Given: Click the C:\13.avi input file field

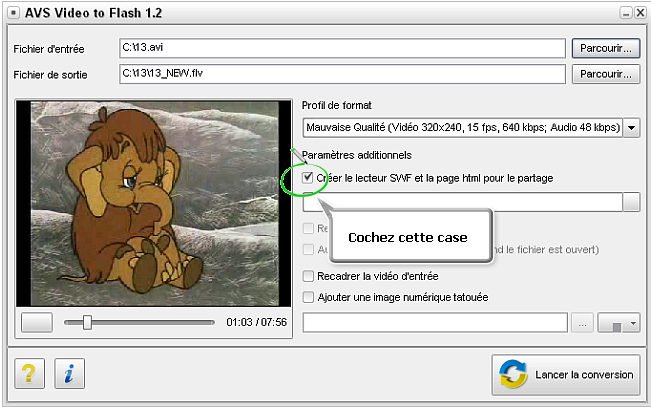Looking at the screenshot, I should [x=342, y=48].
